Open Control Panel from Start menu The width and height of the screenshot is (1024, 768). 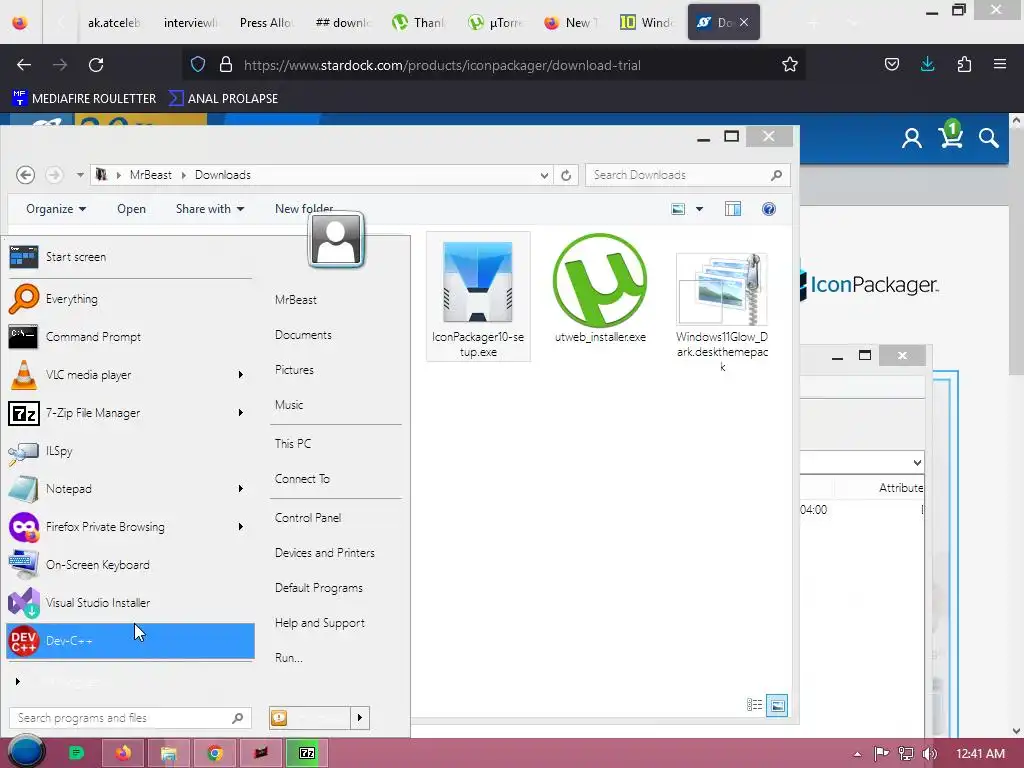pos(308,518)
